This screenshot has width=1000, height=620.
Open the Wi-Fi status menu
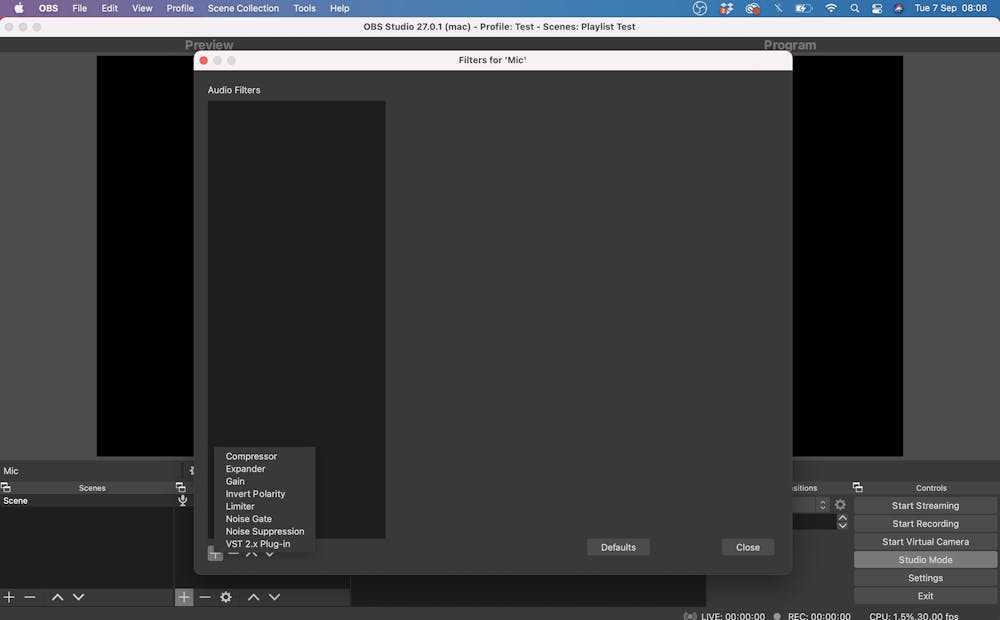pos(830,8)
